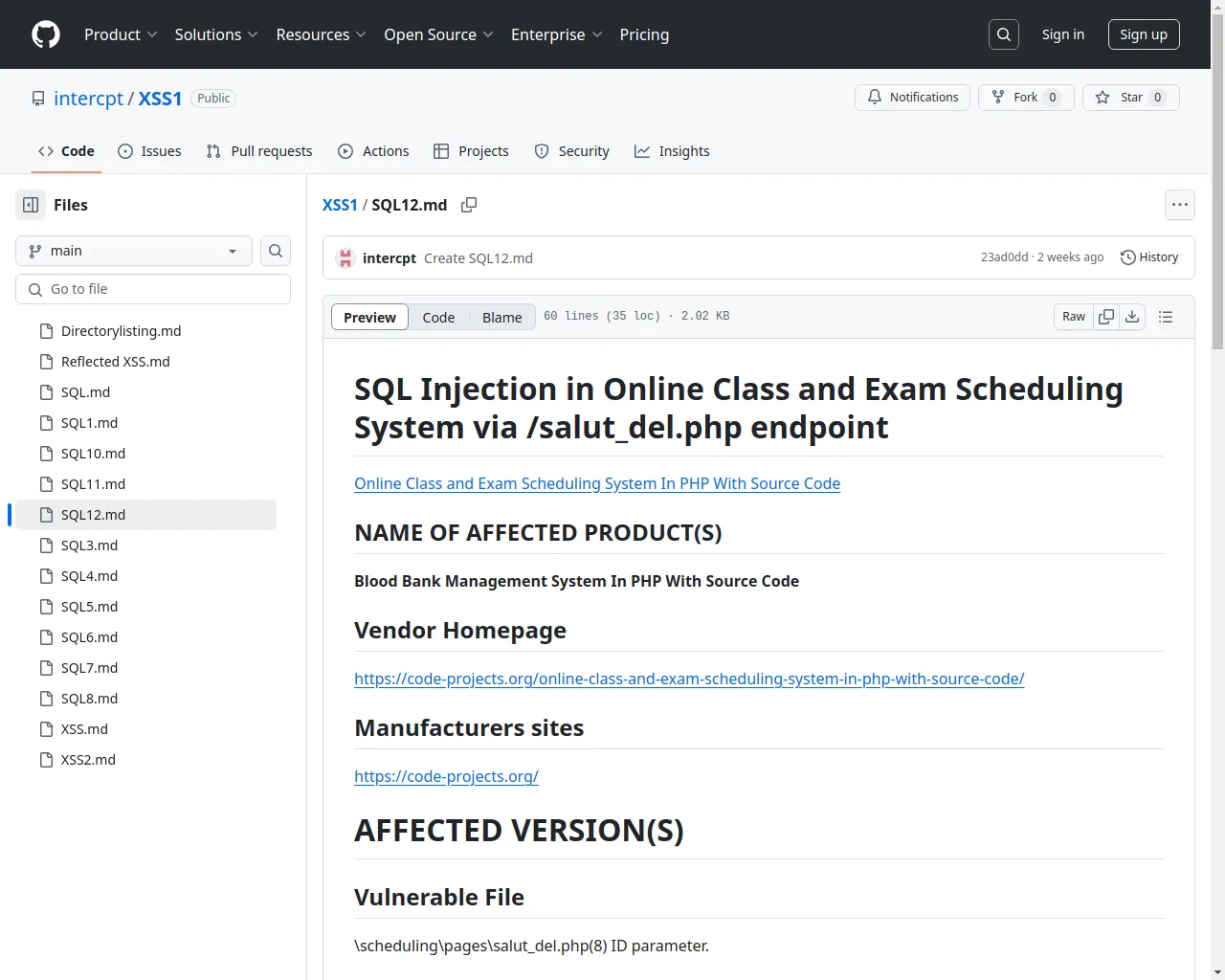The width and height of the screenshot is (1225, 980).
Task: Open the Pull requests tab
Action: (x=259, y=151)
